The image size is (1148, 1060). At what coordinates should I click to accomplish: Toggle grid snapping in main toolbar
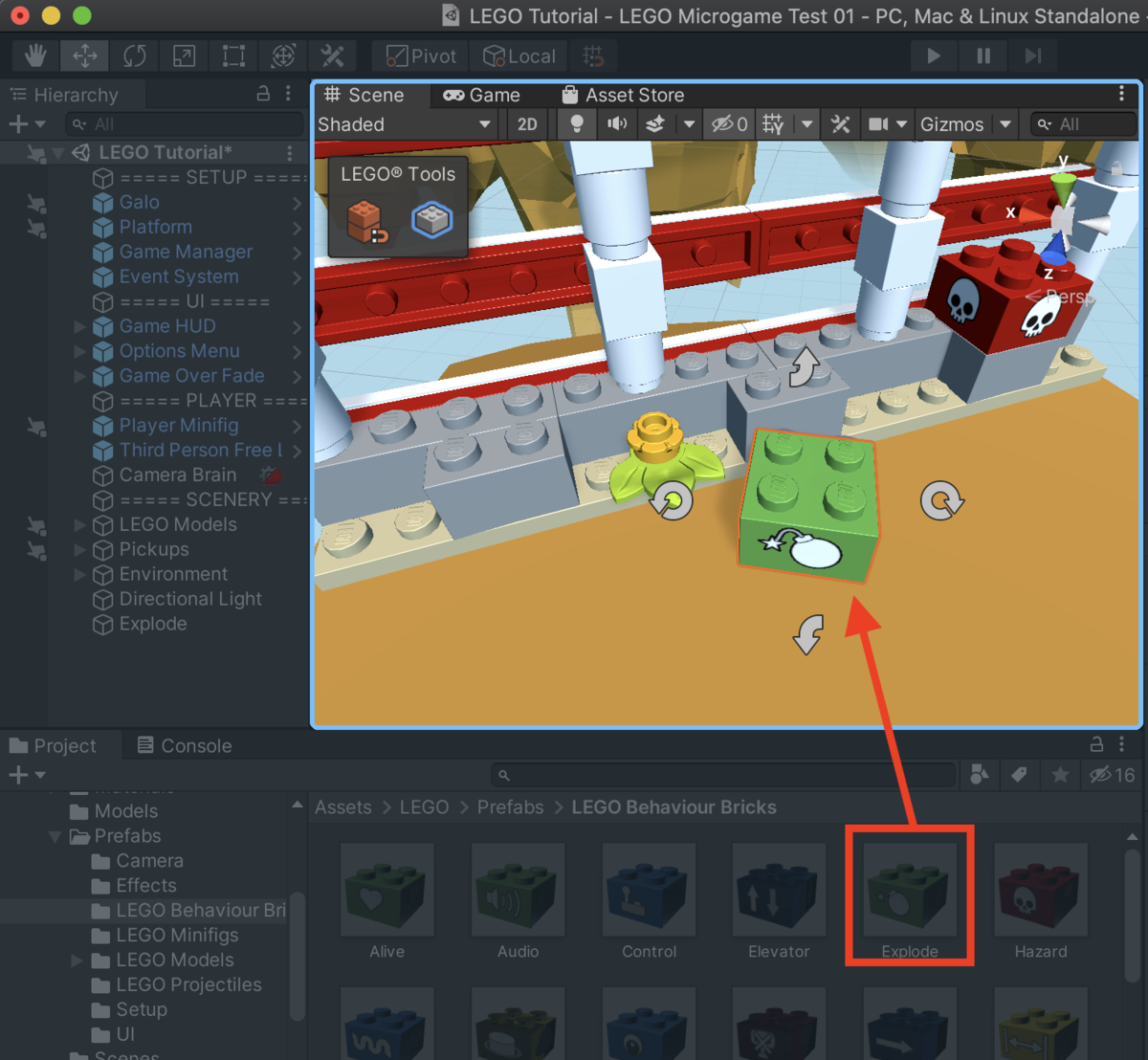pos(593,56)
